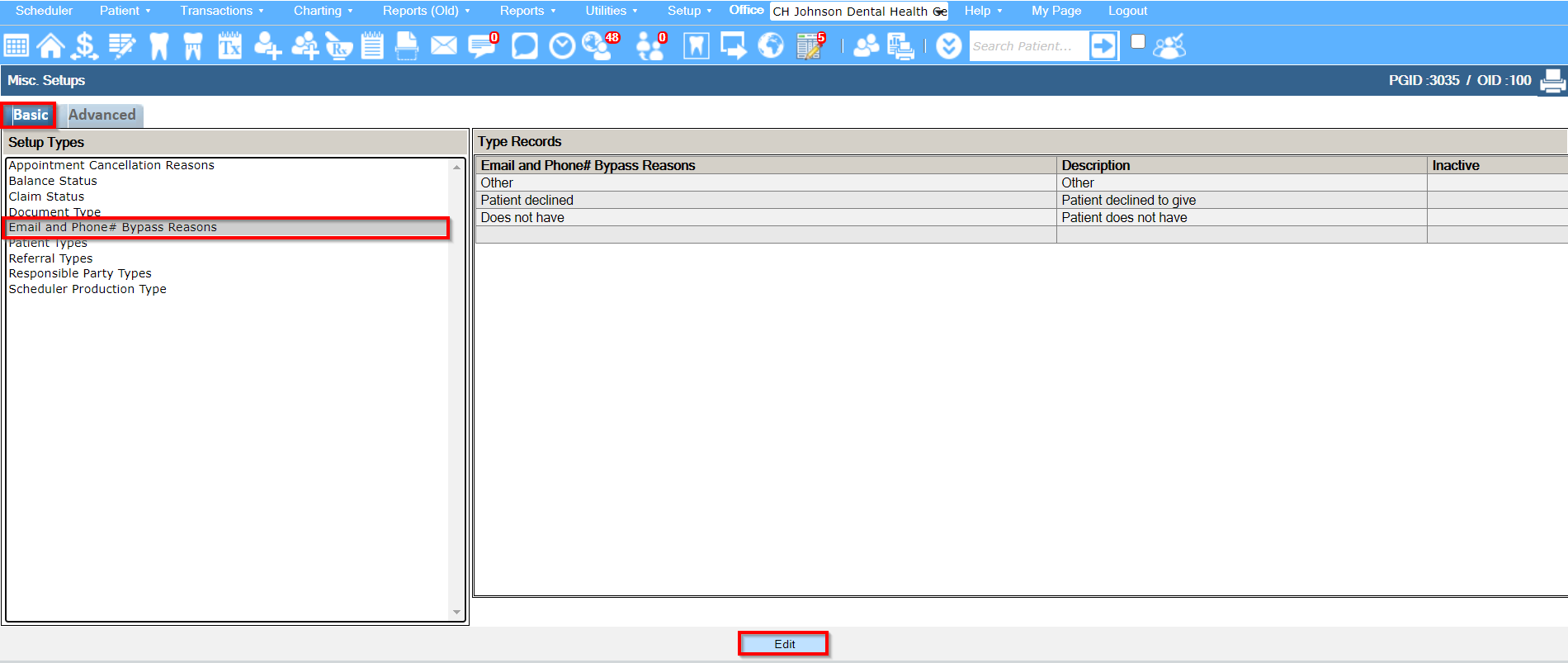
Task: Expand the Utilities menu dropdown
Action: pyautogui.click(x=612, y=11)
